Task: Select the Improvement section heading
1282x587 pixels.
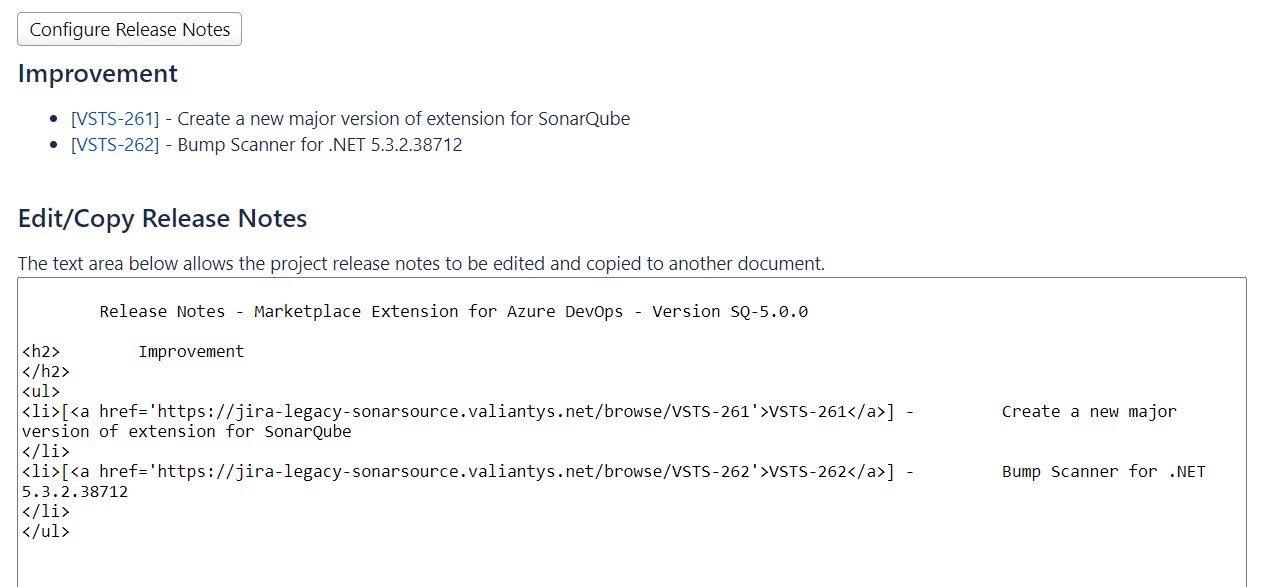Action: (x=97, y=73)
